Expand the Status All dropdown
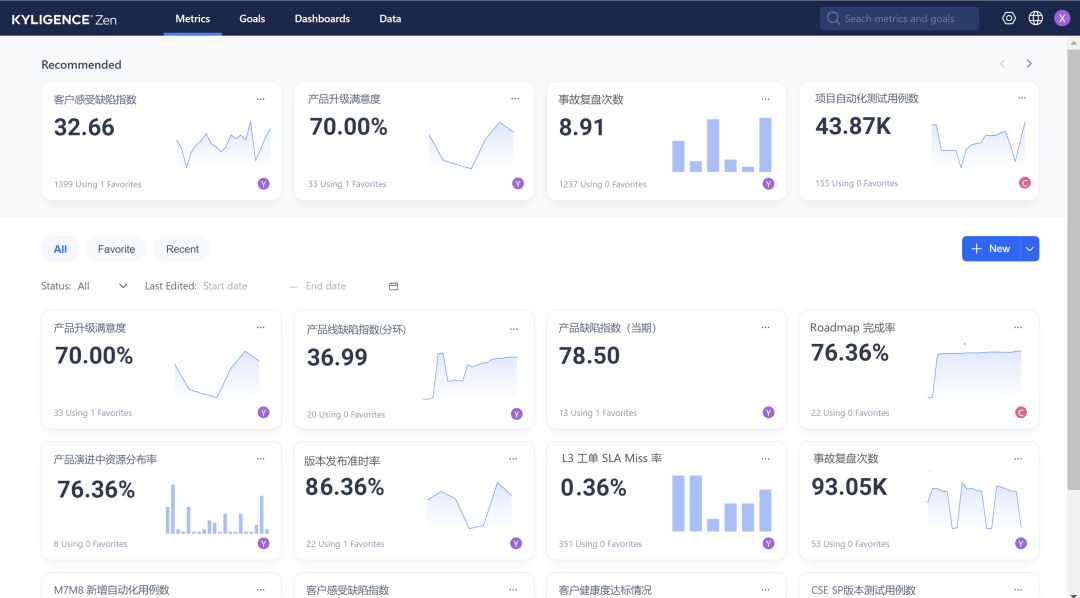The width and height of the screenshot is (1080, 598). (x=103, y=286)
